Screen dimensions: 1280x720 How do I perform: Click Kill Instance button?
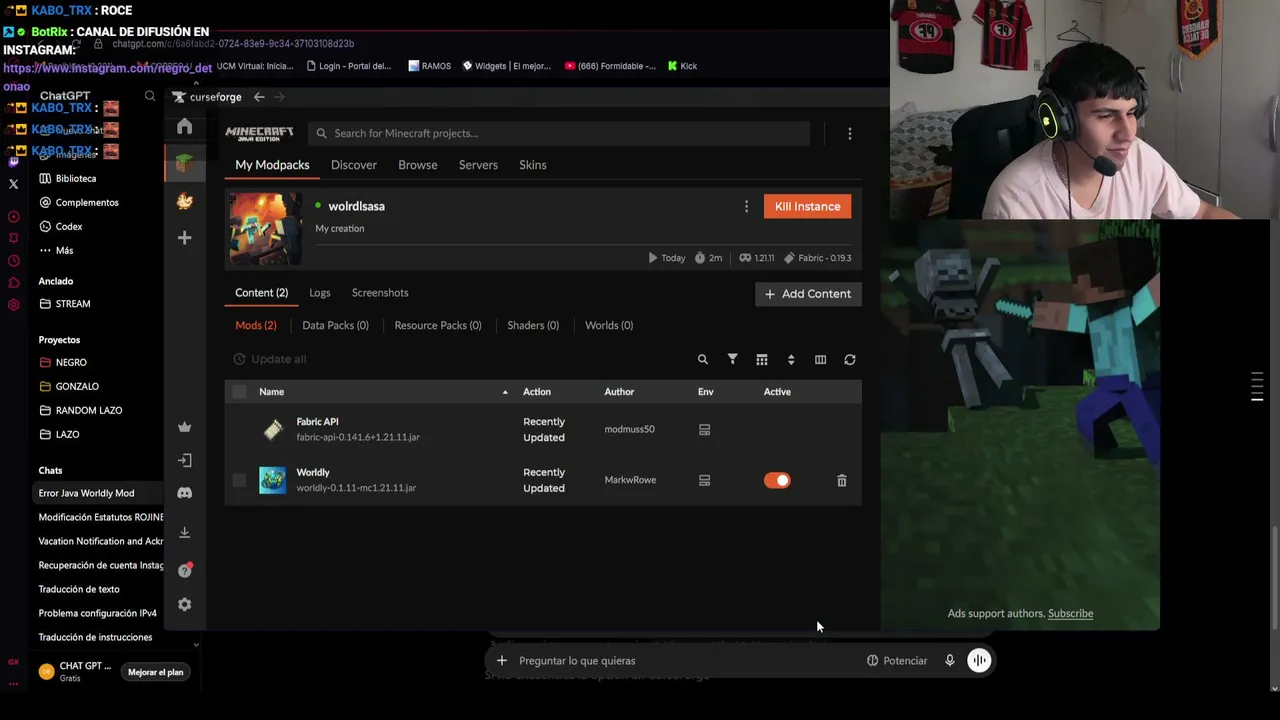coord(808,207)
